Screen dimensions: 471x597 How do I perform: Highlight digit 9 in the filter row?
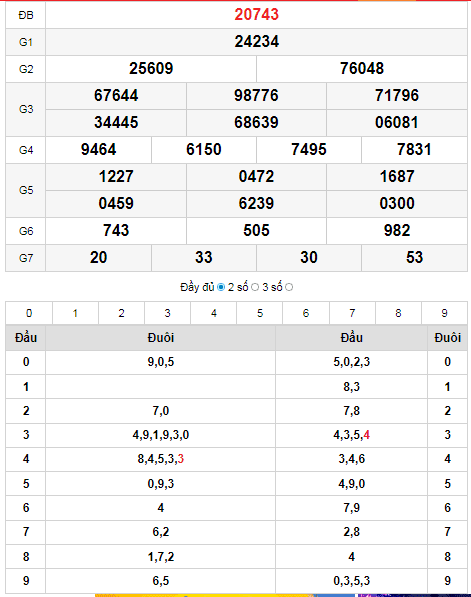coord(444,313)
